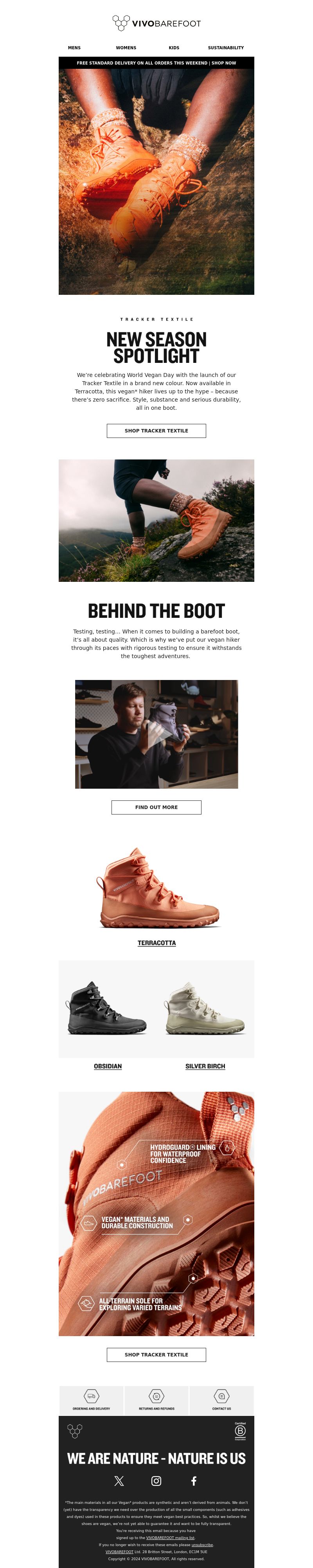Click the Certified B Corporation badge
Screen dimensions: 313x1568
pyautogui.click(x=240, y=1431)
